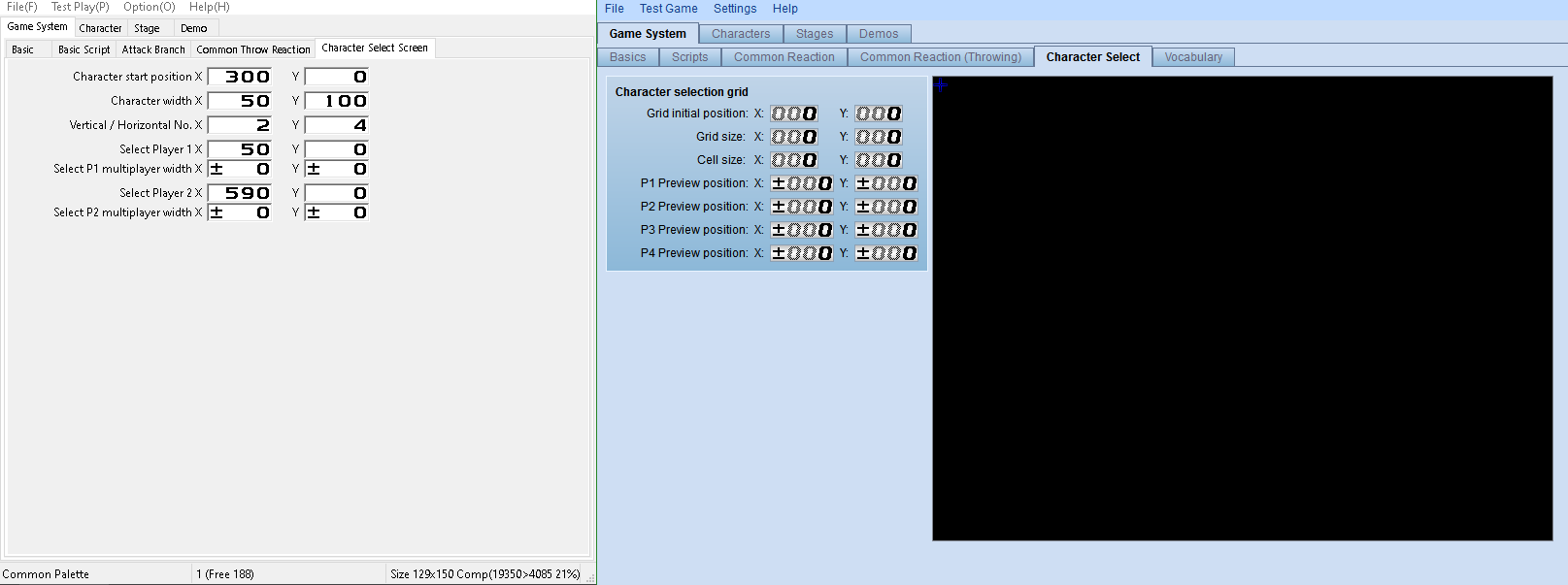Select the Common Reaction (Throwing) tab

point(940,57)
